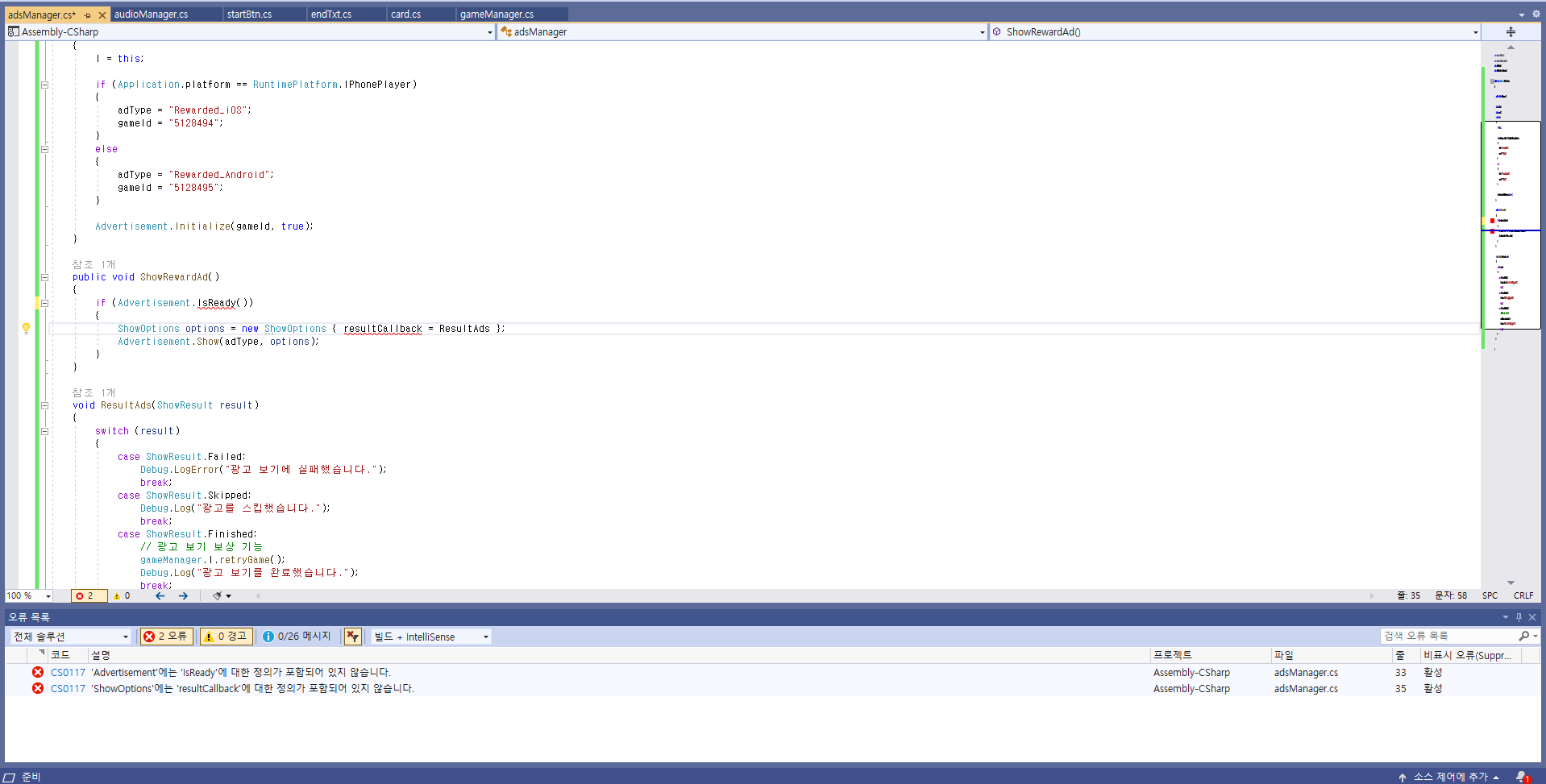Open the error list window options arrow
Screen dimensions: 1546x784
[1505, 617]
